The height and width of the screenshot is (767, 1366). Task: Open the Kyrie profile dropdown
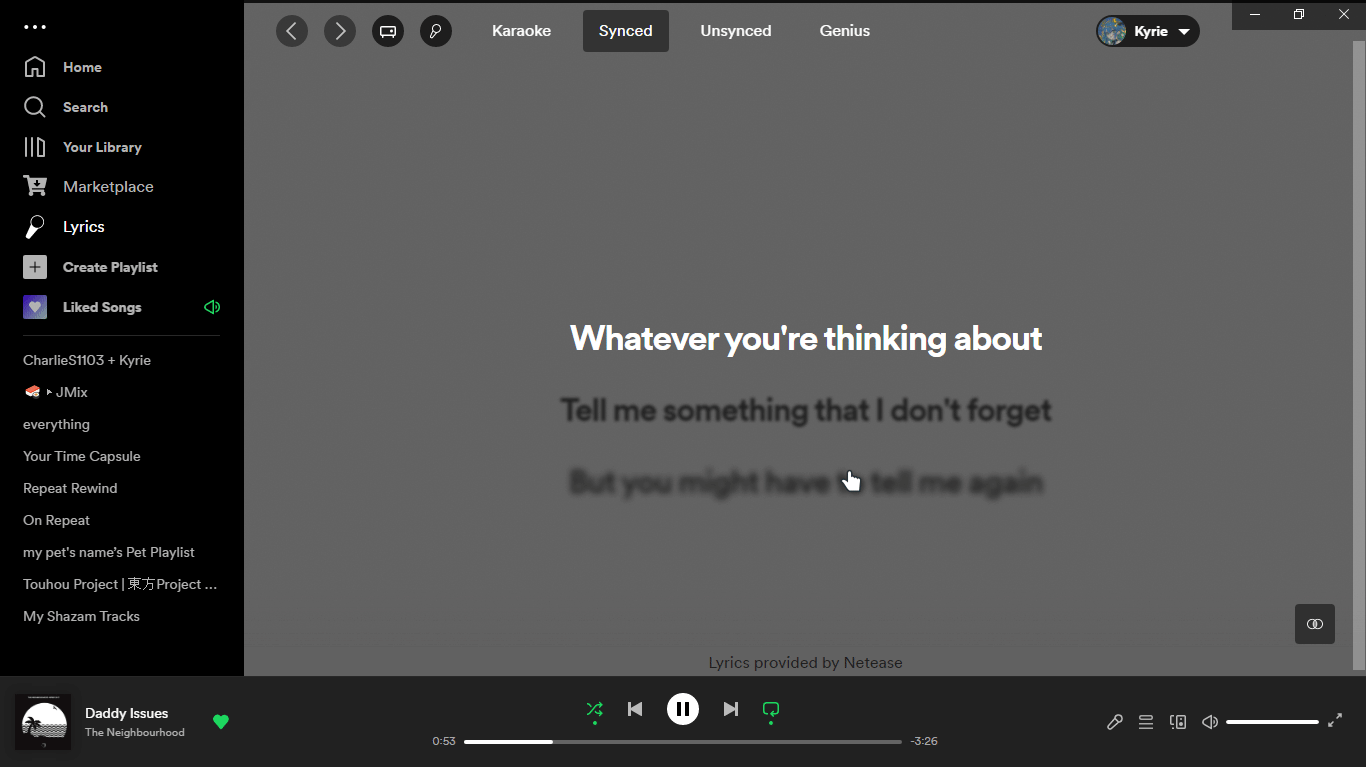(x=1148, y=31)
